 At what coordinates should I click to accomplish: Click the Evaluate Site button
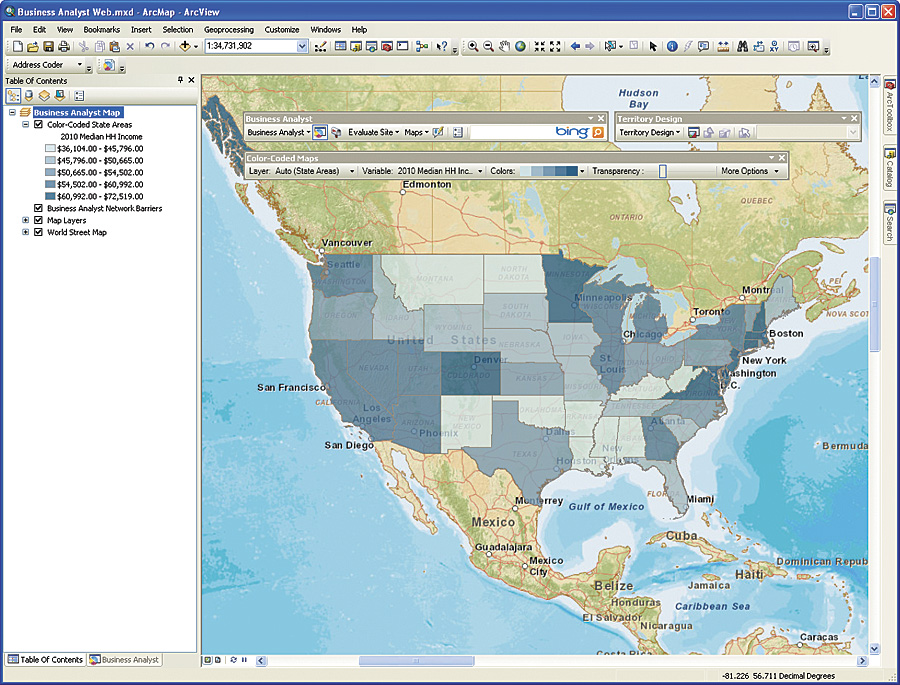370,132
